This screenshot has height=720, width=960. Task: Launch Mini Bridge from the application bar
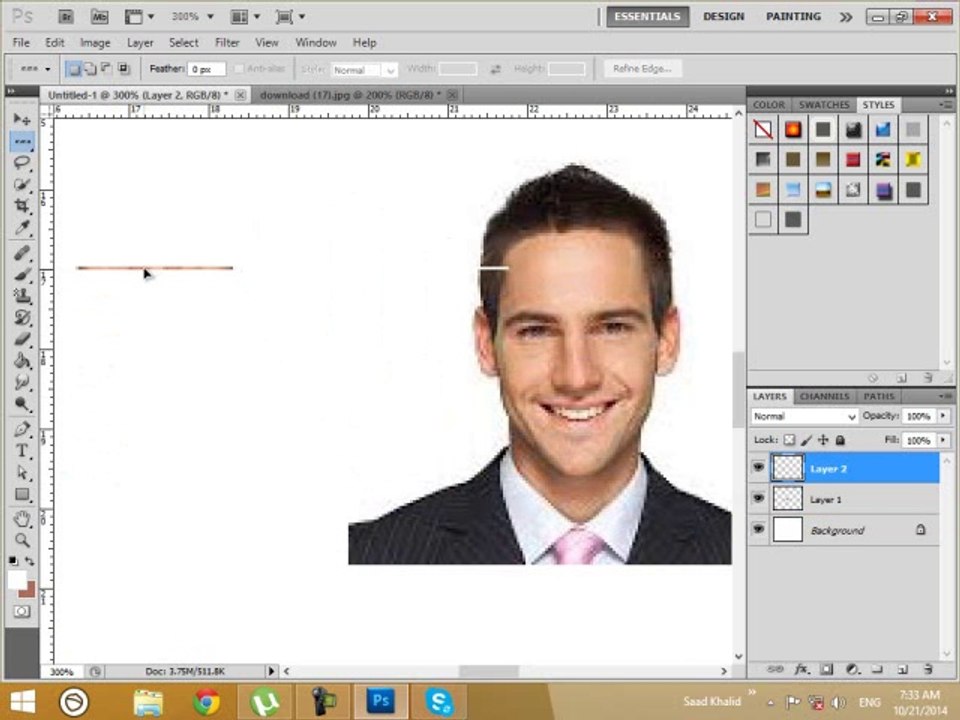(x=99, y=17)
